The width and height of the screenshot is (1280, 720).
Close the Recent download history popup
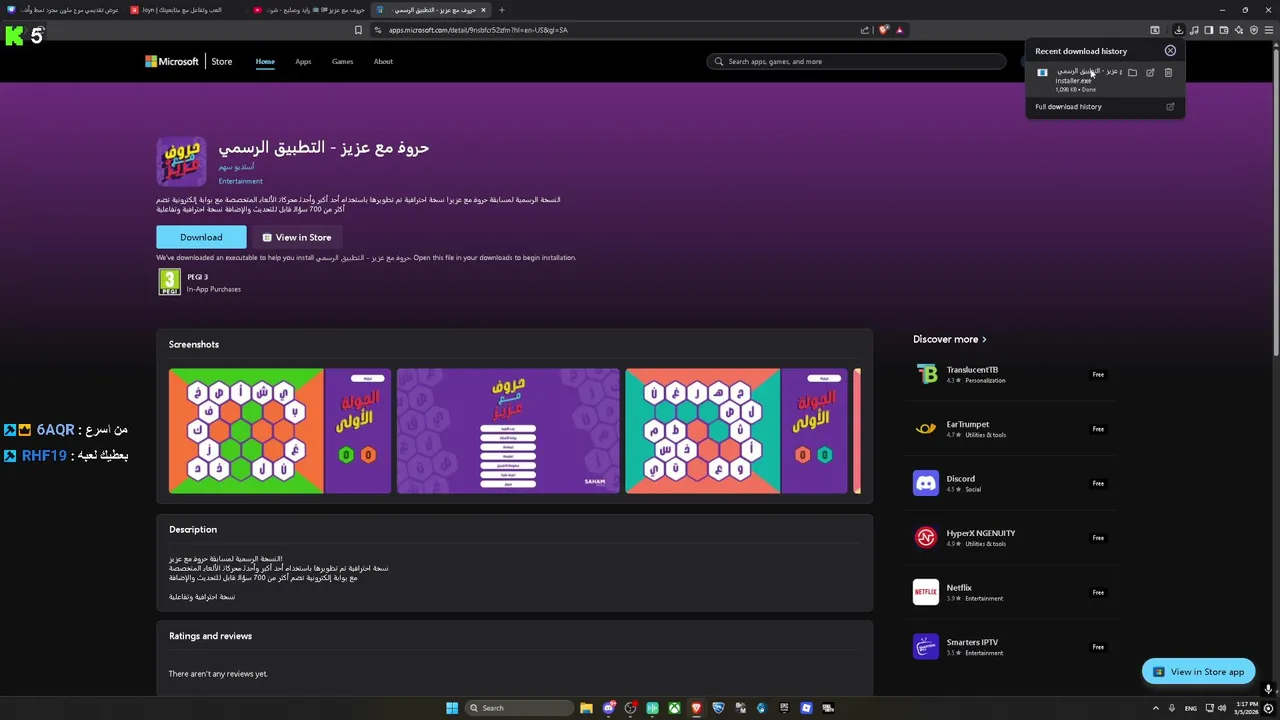1170,50
